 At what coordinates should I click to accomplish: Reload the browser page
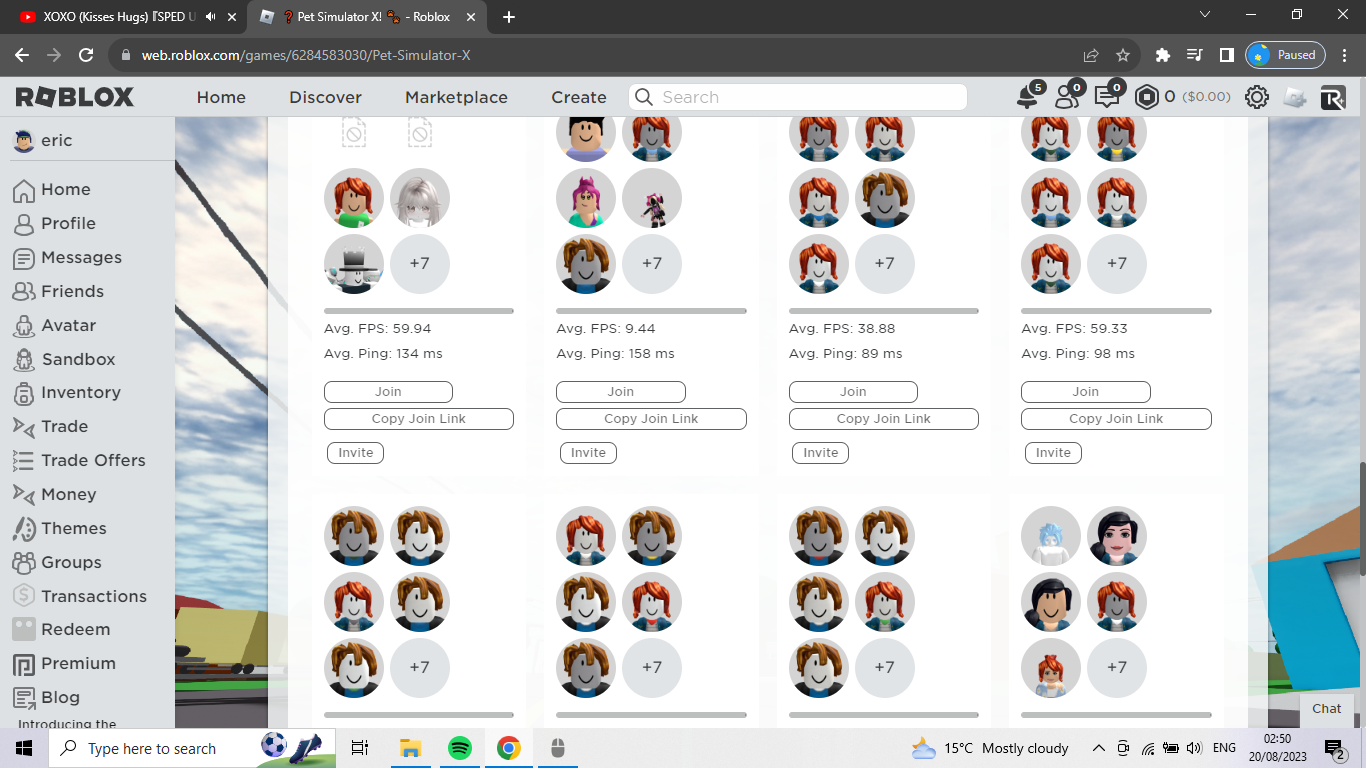[86, 55]
